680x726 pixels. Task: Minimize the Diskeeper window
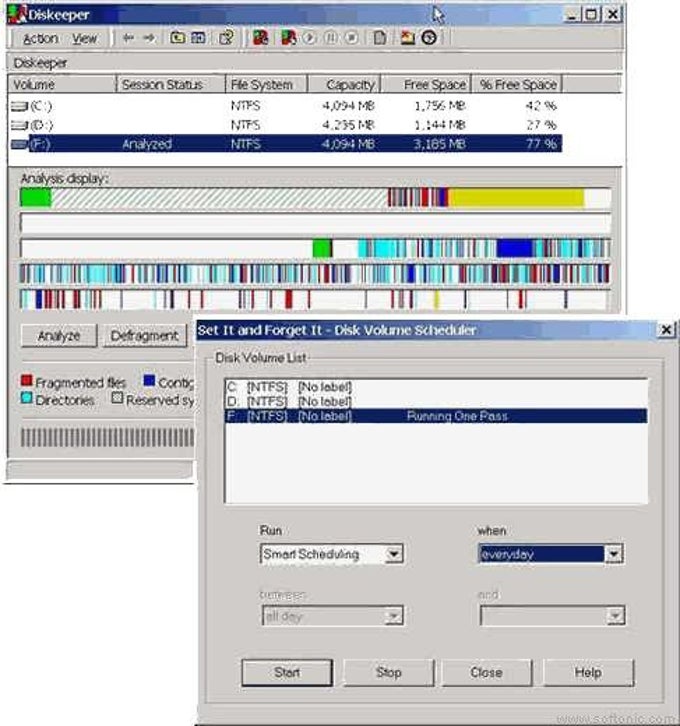[573, 14]
